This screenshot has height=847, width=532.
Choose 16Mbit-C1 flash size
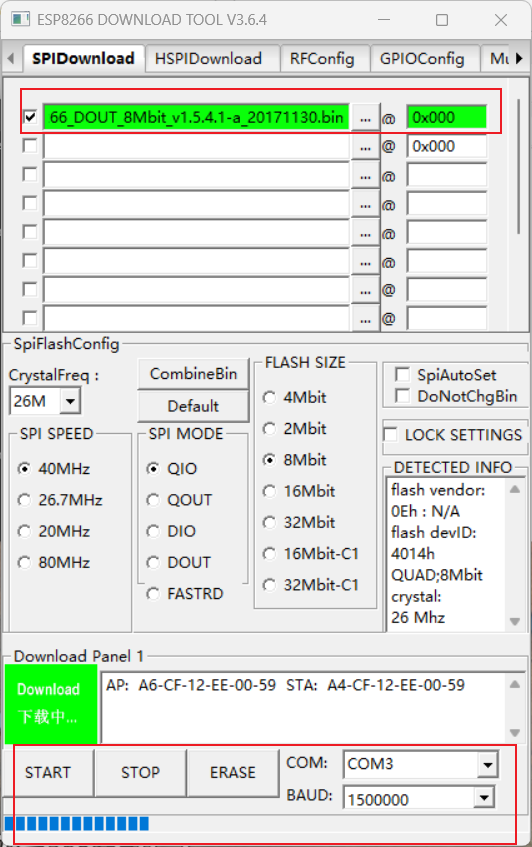[x=311, y=554]
